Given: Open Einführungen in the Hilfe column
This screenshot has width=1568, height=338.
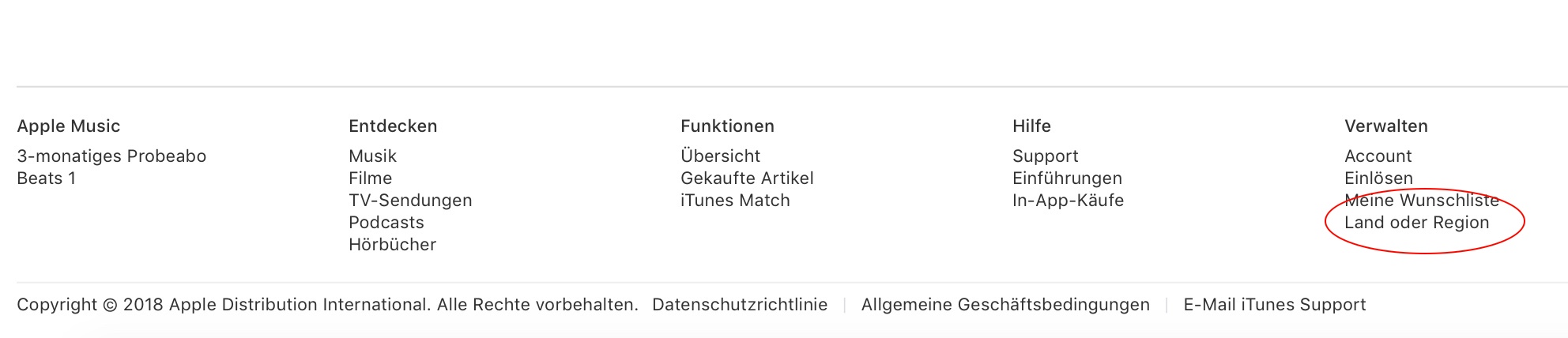Looking at the screenshot, I should pos(1067,178).
